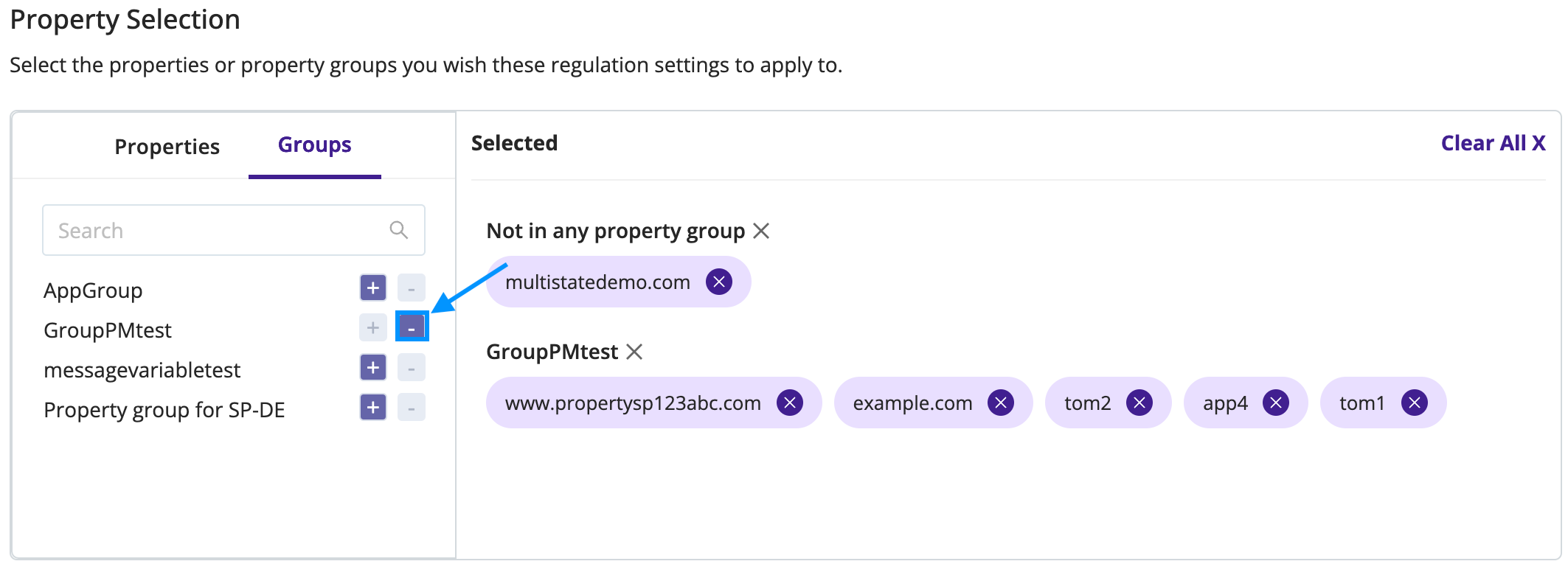Clear the GroupPMtest selected section

[x=634, y=352]
